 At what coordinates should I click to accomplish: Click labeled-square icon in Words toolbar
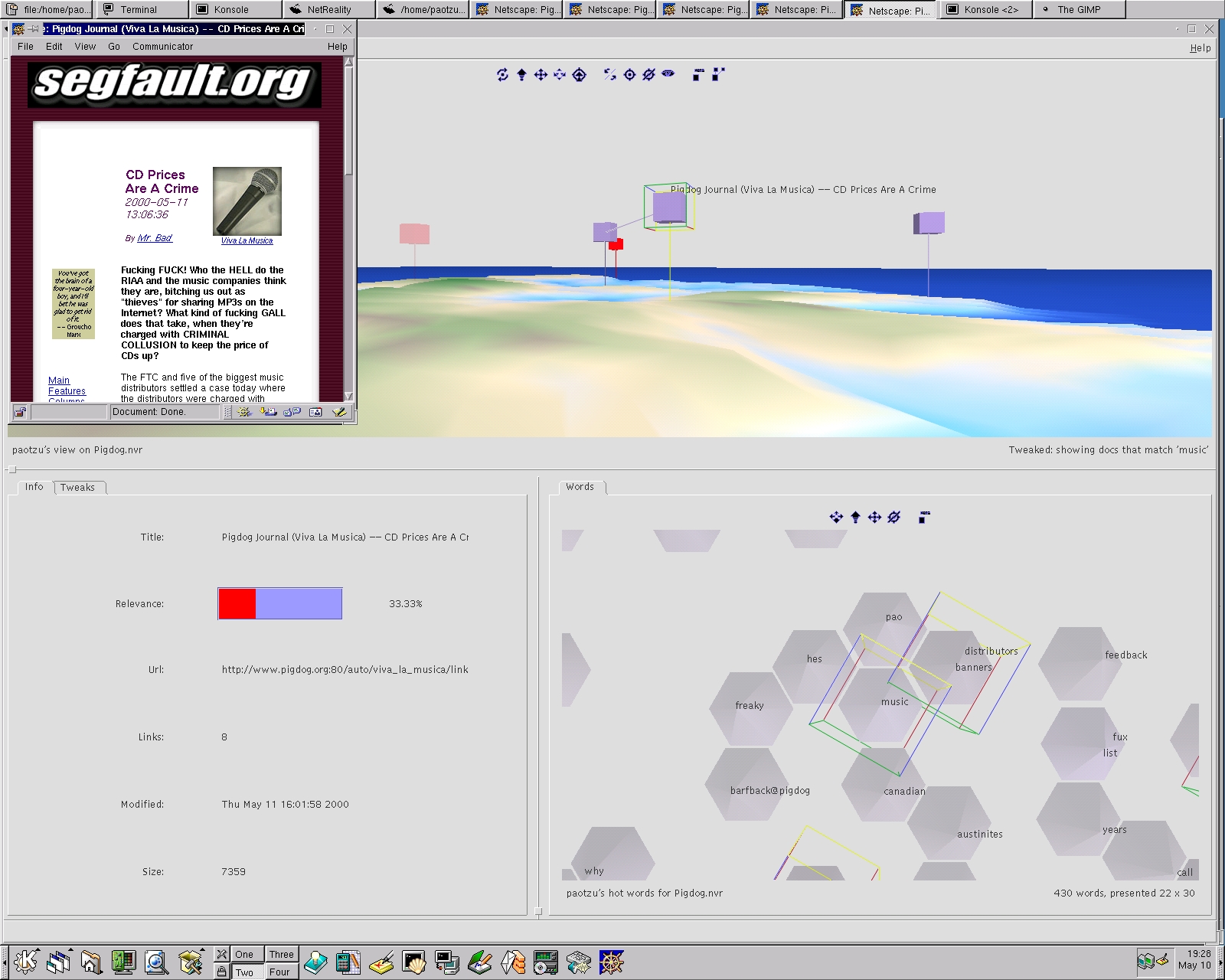coord(923,518)
